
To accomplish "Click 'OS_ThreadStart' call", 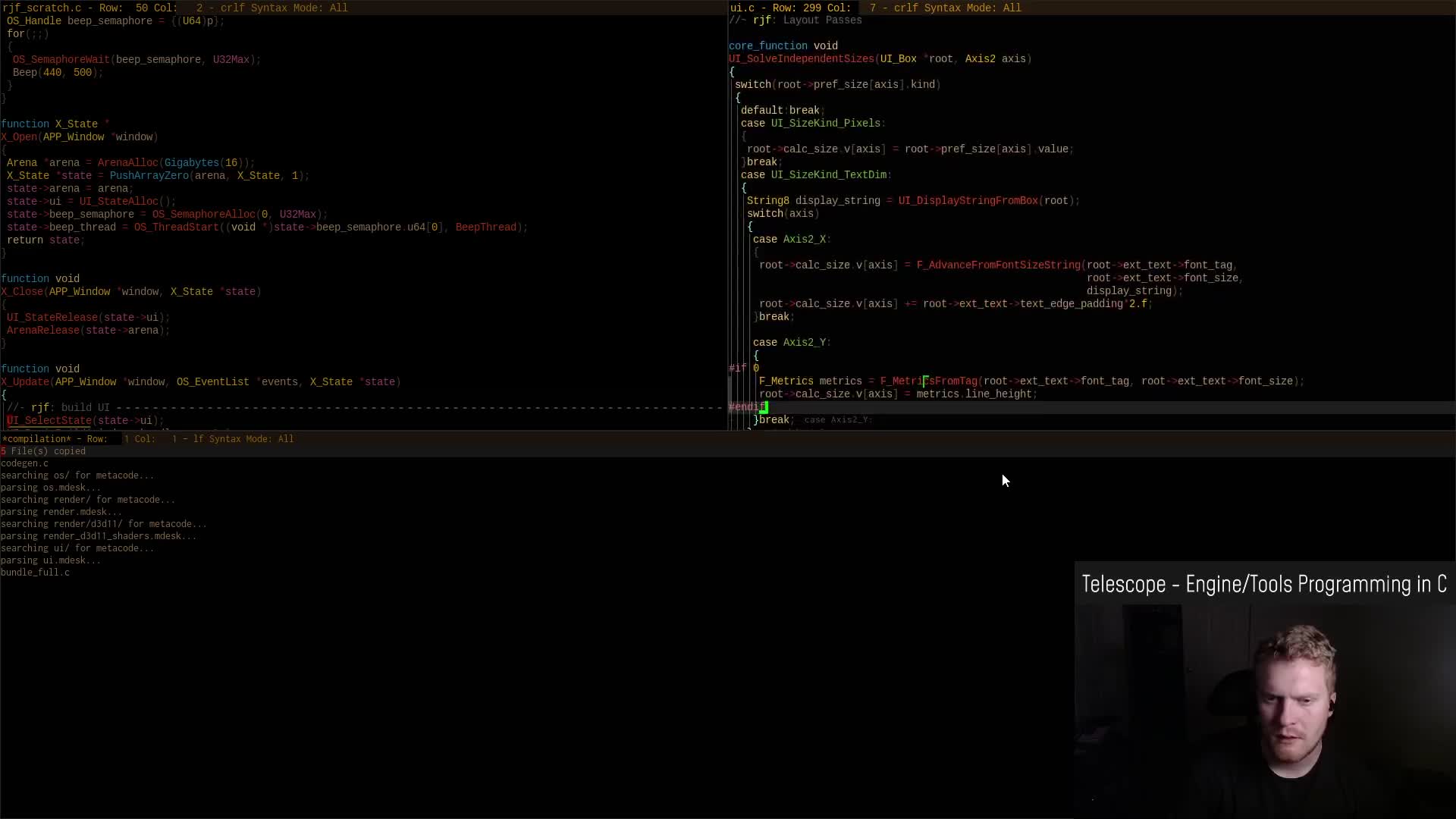I will pyautogui.click(x=177, y=227).
